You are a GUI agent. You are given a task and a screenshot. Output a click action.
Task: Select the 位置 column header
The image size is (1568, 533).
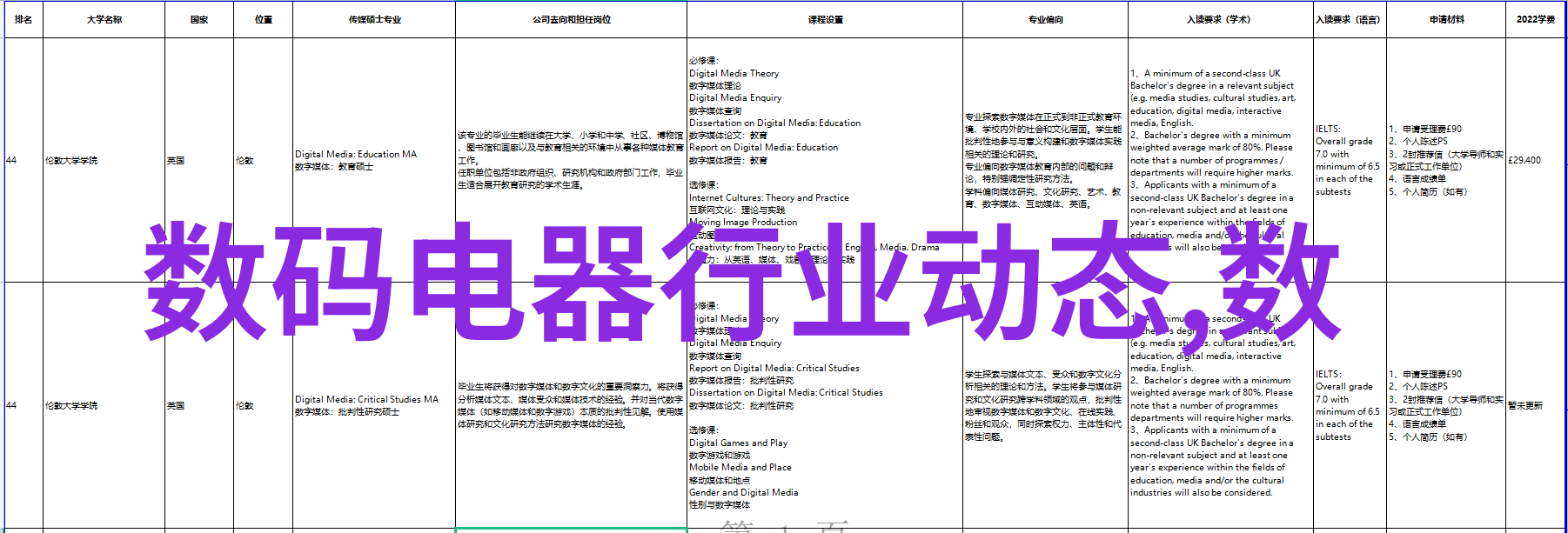pyautogui.click(x=264, y=19)
